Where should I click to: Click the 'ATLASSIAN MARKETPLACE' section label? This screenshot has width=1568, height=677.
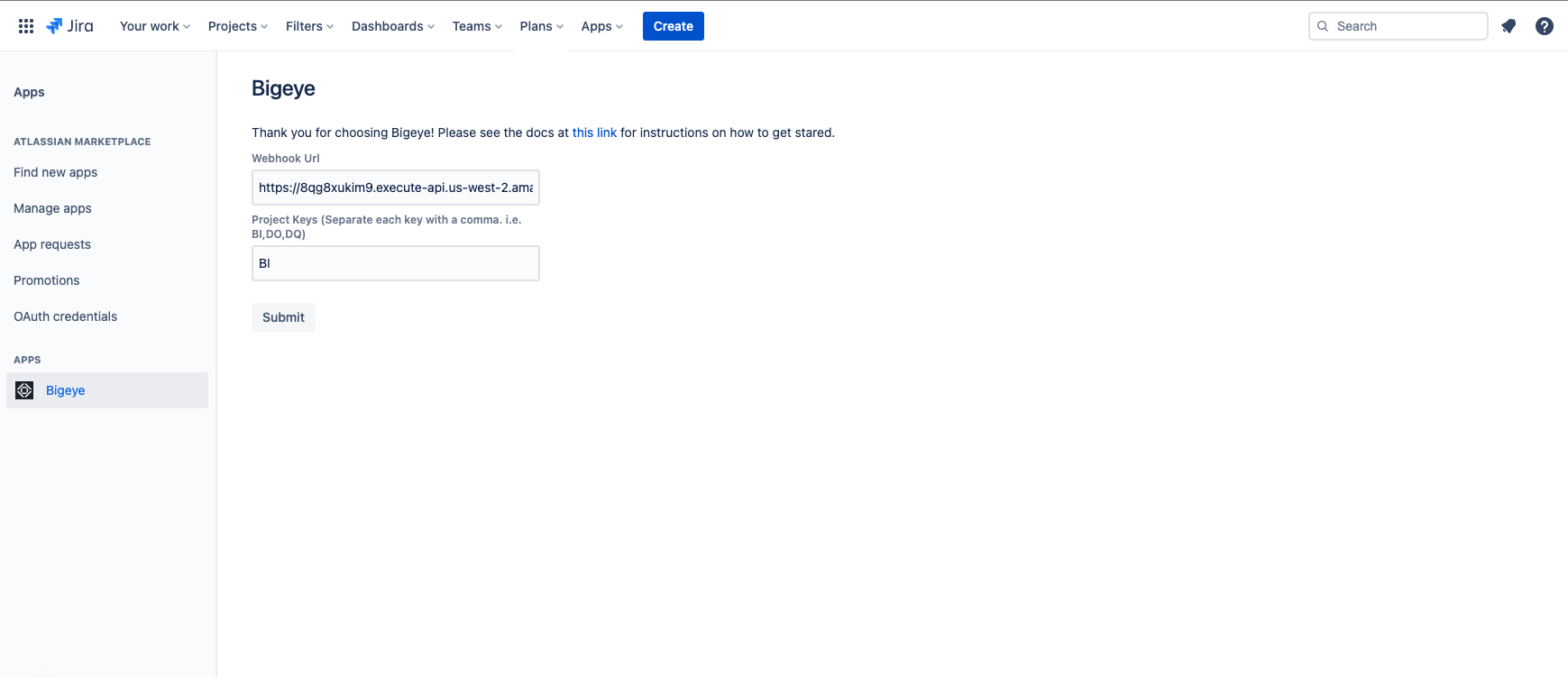[x=82, y=142]
